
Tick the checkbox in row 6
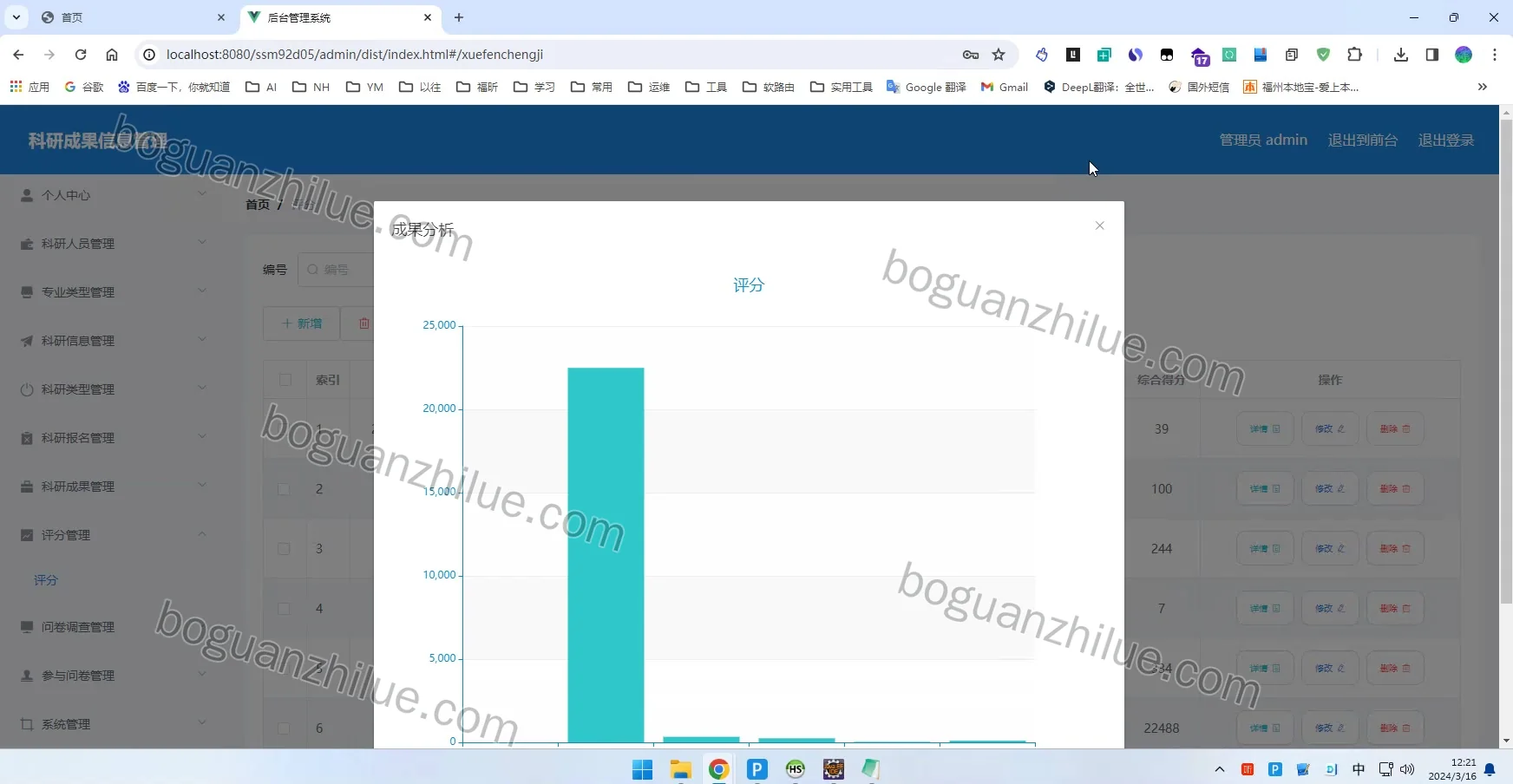click(284, 728)
